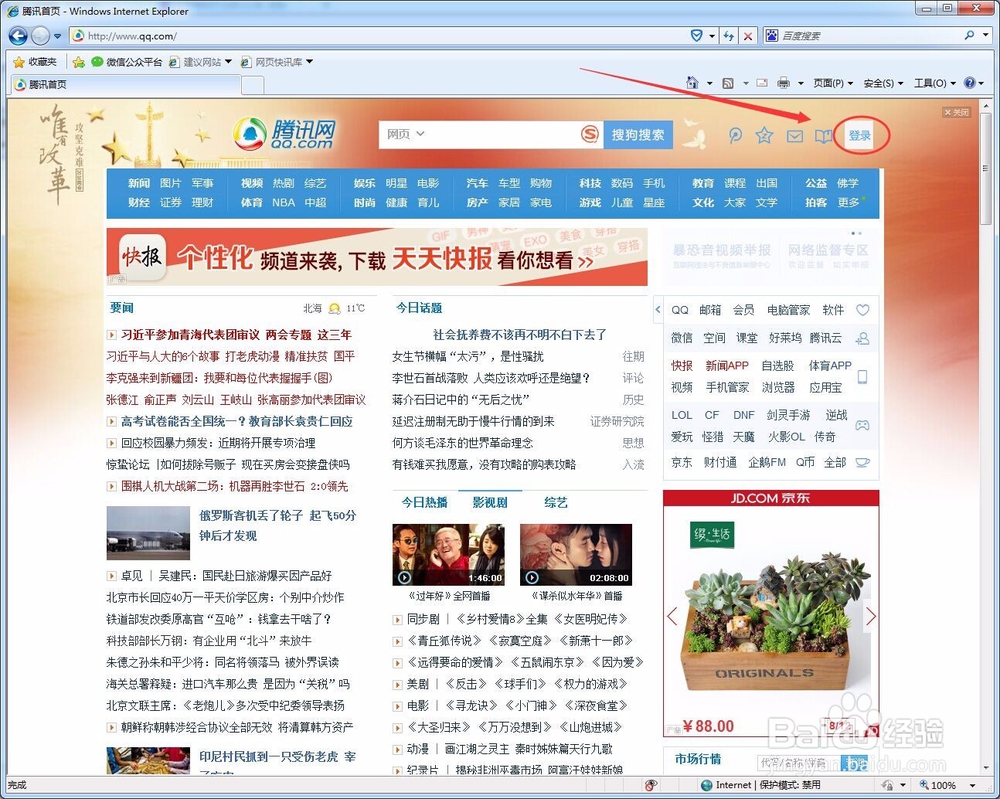Select the 综艺 tab
Viewport: 1000px width, 799px height.
click(555, 502)
